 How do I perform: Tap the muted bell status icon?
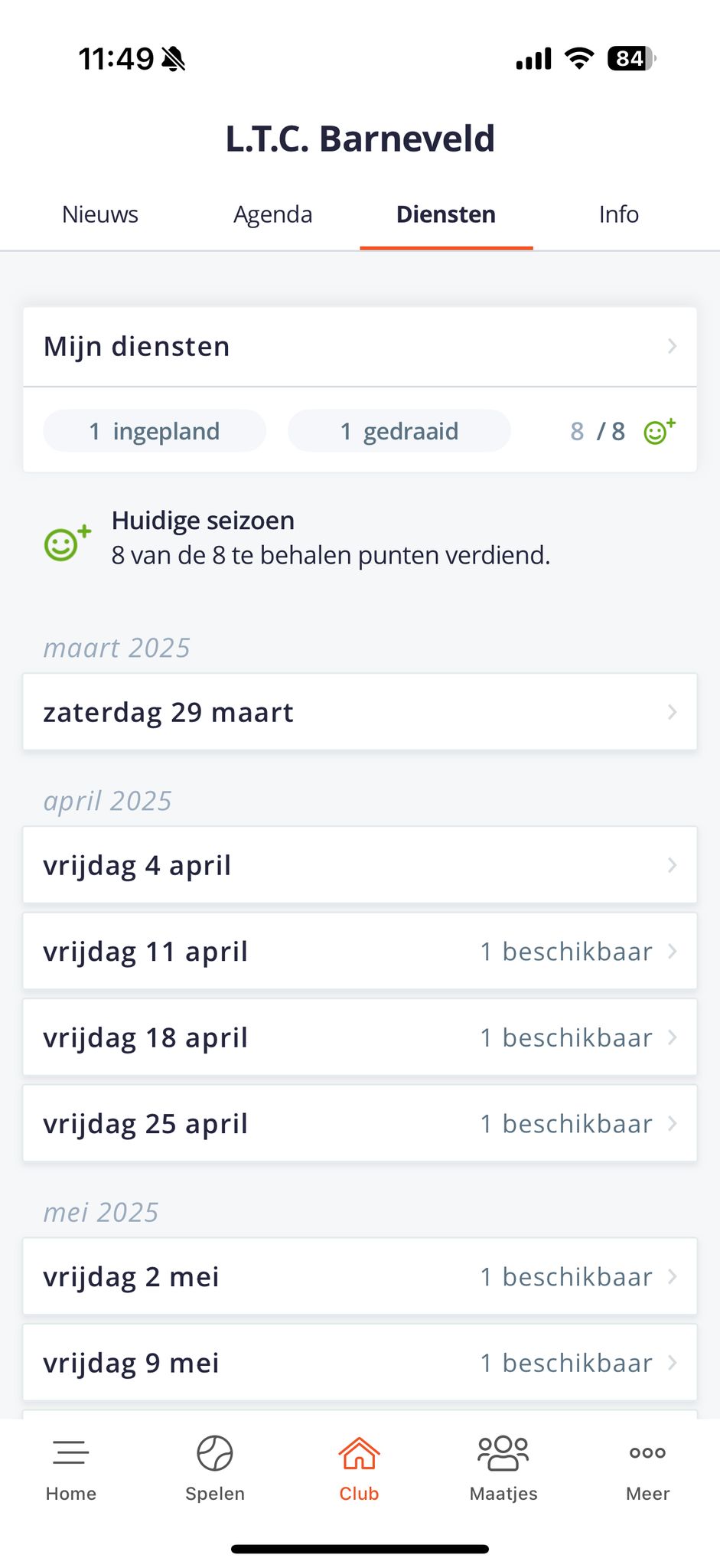(x=174, y=58)
